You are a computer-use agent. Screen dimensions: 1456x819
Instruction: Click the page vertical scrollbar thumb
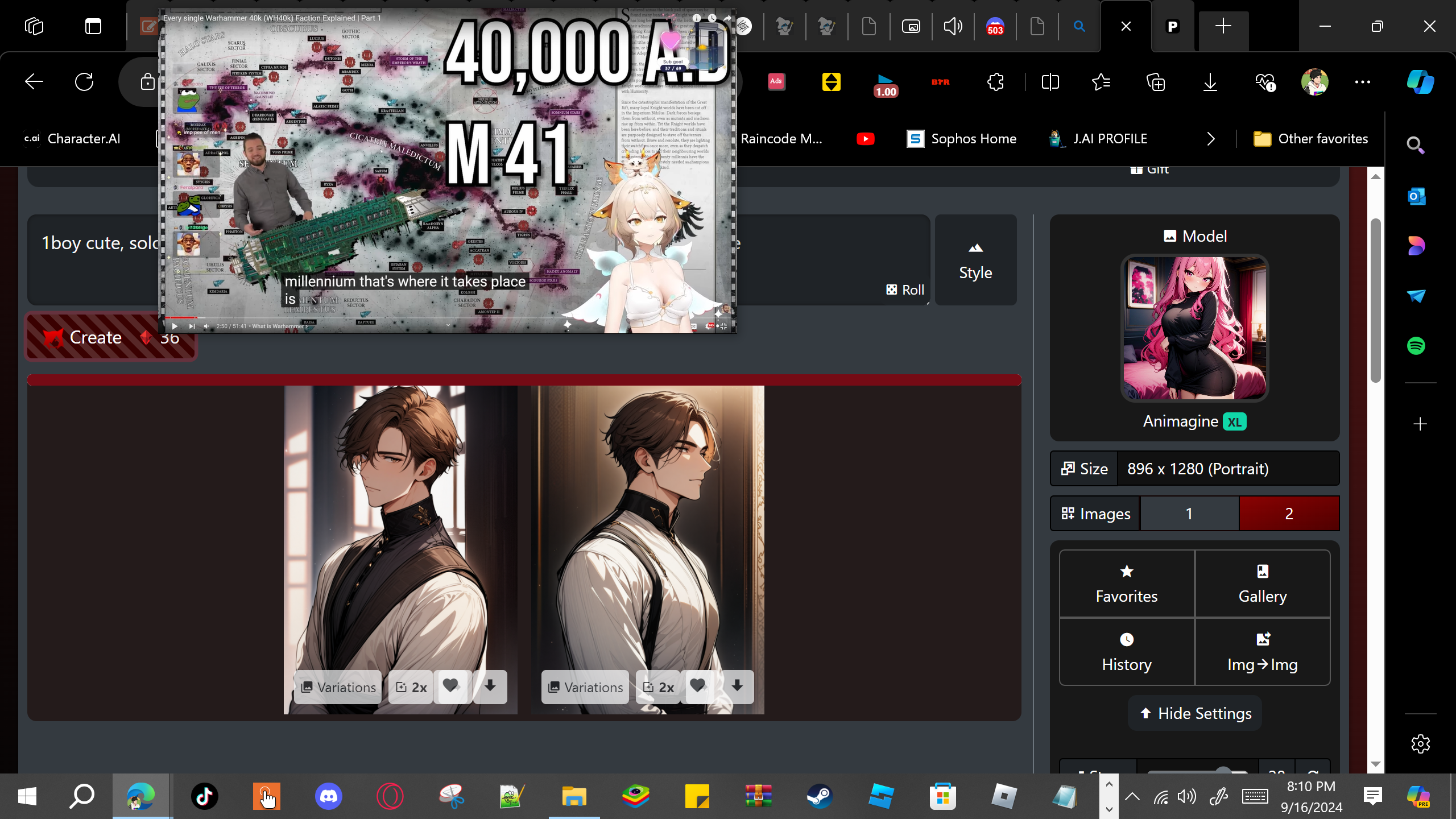click(x=1375, y=300)
